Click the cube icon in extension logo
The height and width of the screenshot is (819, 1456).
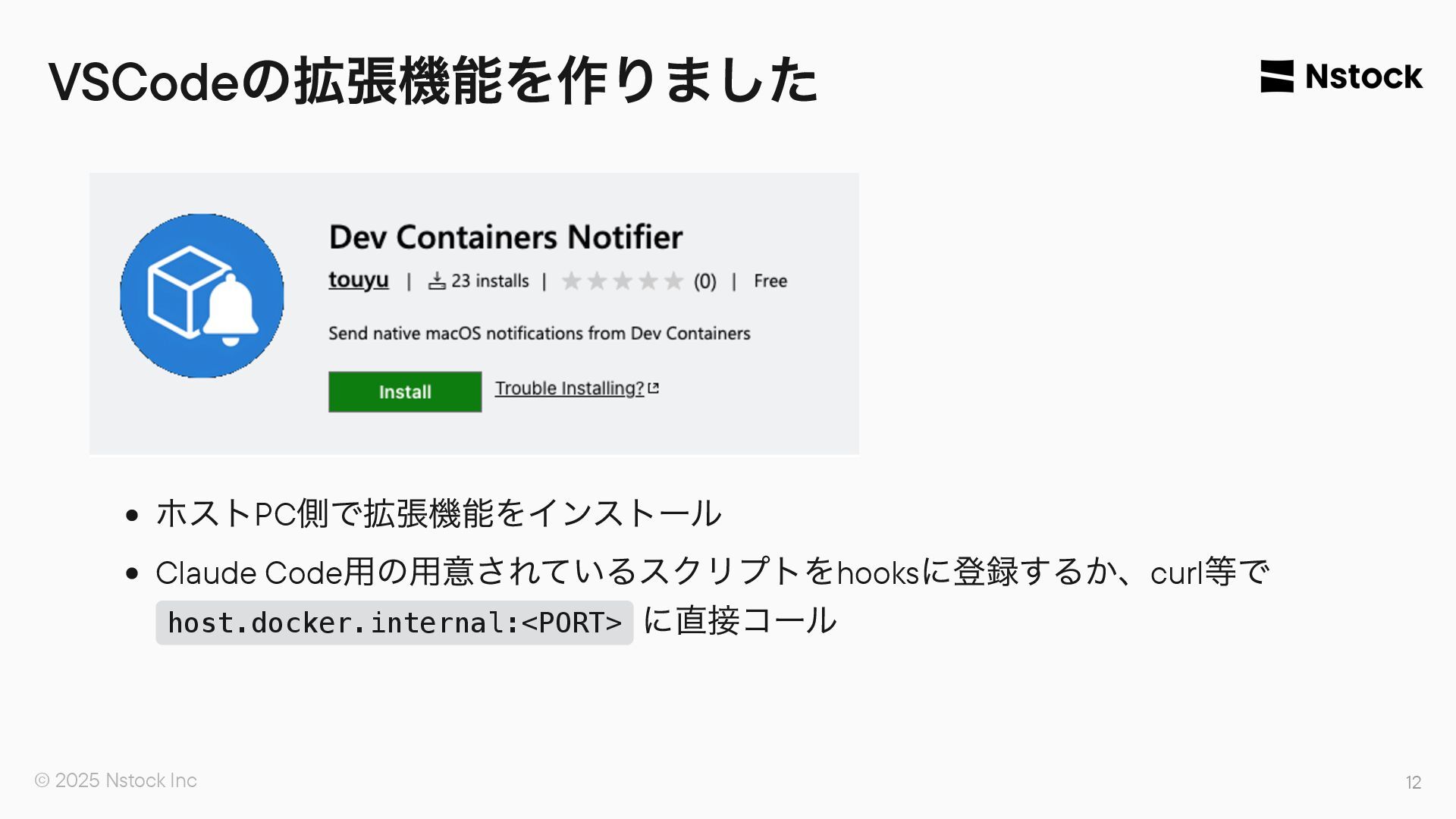(186, 290)
